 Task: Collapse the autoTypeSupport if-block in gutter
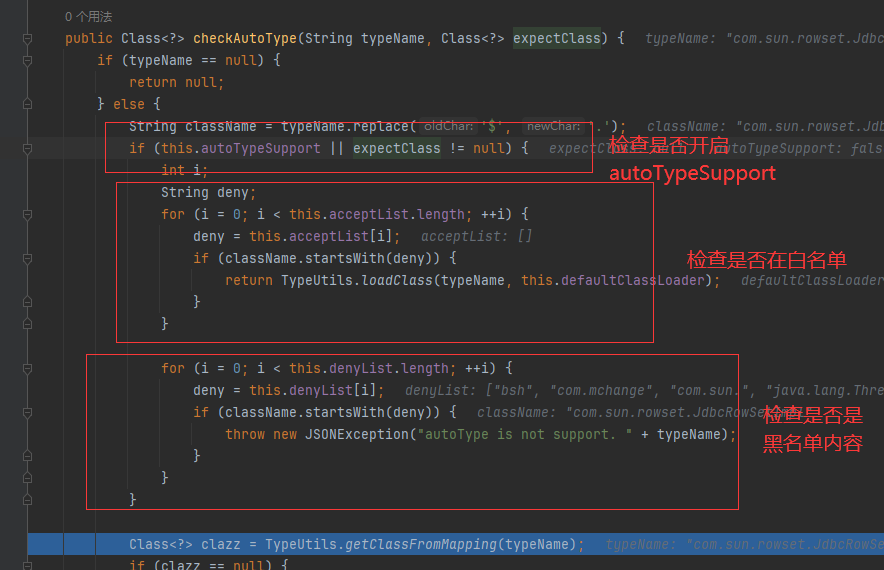click(28, 149)
